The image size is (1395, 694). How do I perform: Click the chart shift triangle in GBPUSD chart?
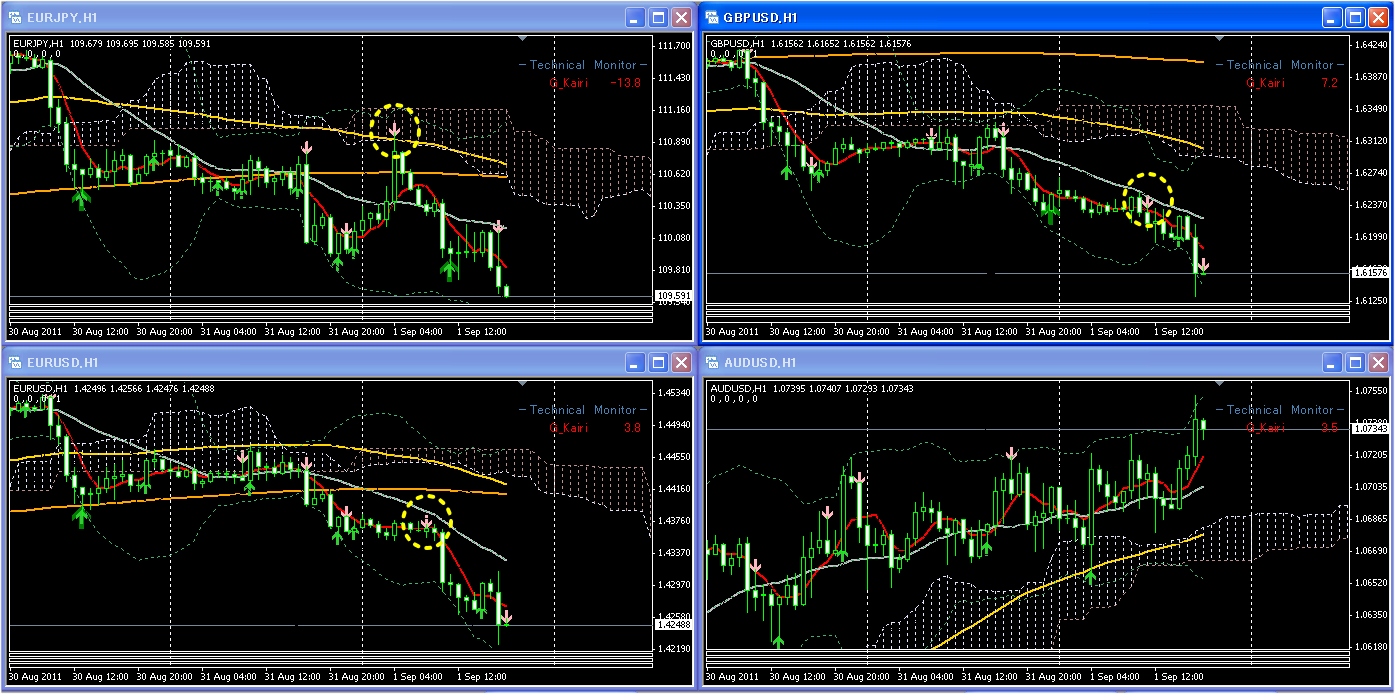1219,38
